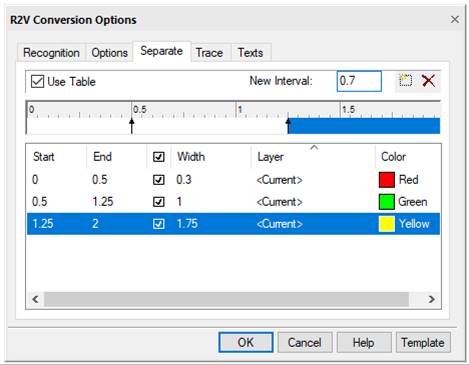Click the Layer column header sort arrow
The image size is (469, 365).
(x=314, y=147)
